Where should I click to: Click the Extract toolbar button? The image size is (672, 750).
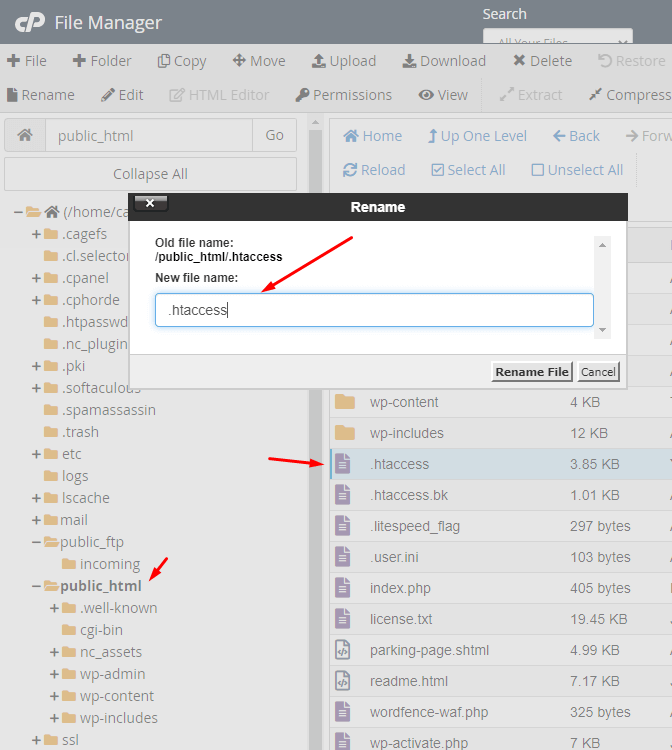pyautogui.click(x=530, y=95)
